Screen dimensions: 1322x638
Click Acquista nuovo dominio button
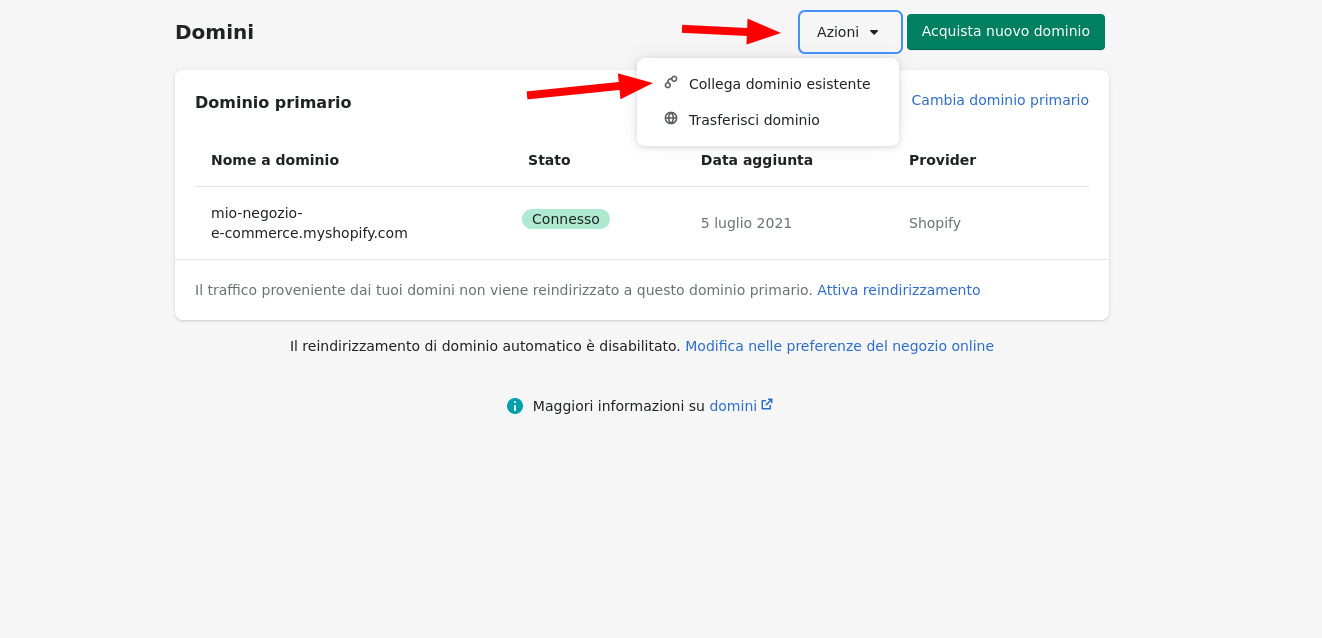tap(1006, 32)
